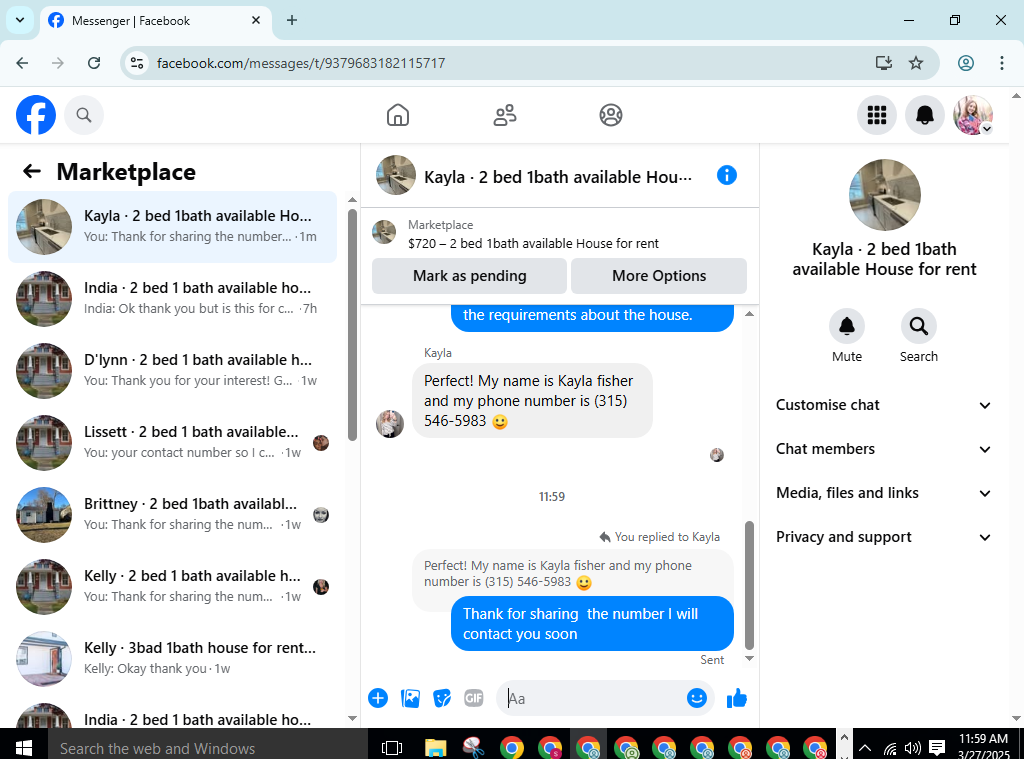Open Kelly 3bad 1bath house conversation

172,658
